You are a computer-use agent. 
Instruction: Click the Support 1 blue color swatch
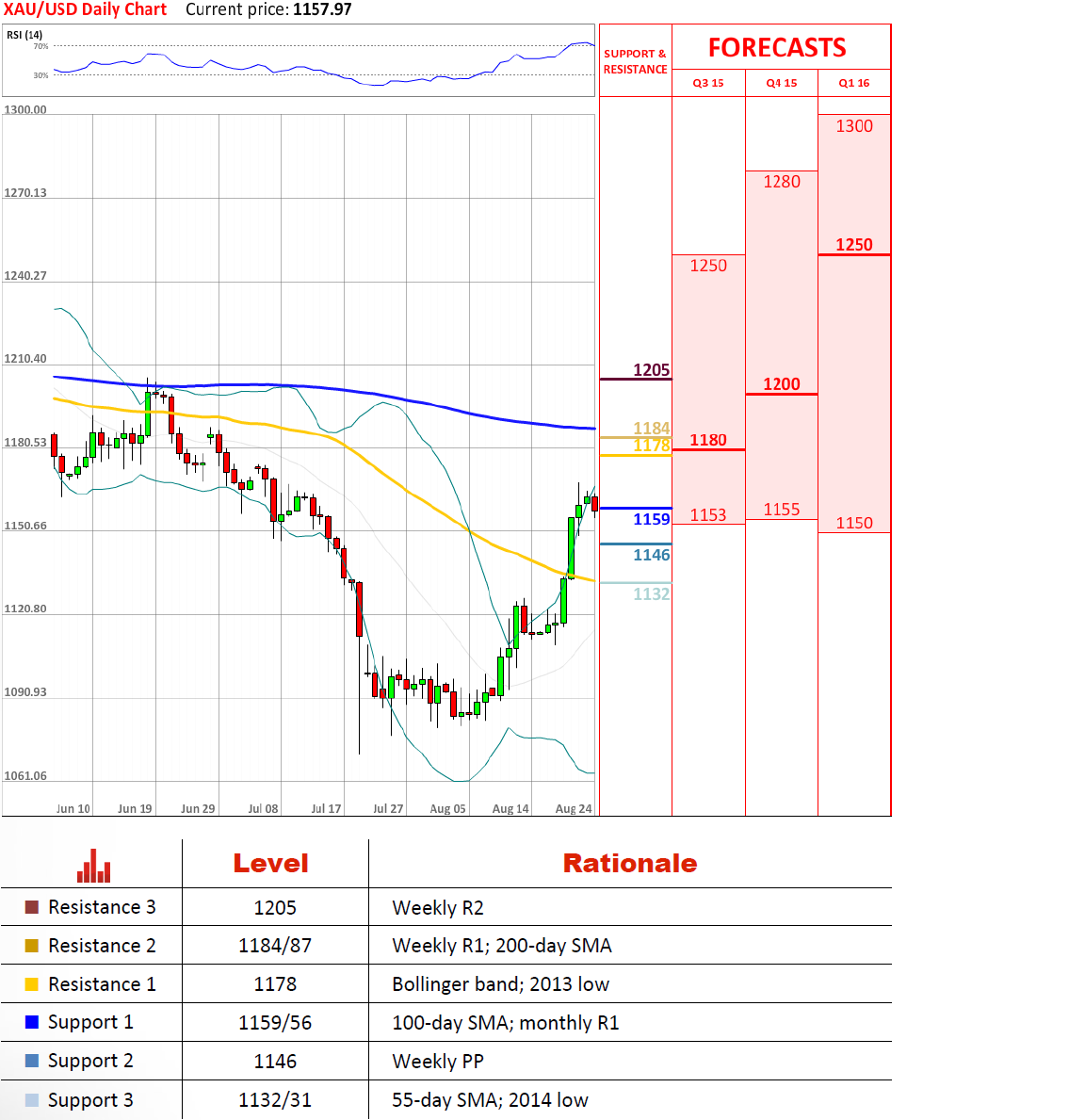click(31, 1022)
